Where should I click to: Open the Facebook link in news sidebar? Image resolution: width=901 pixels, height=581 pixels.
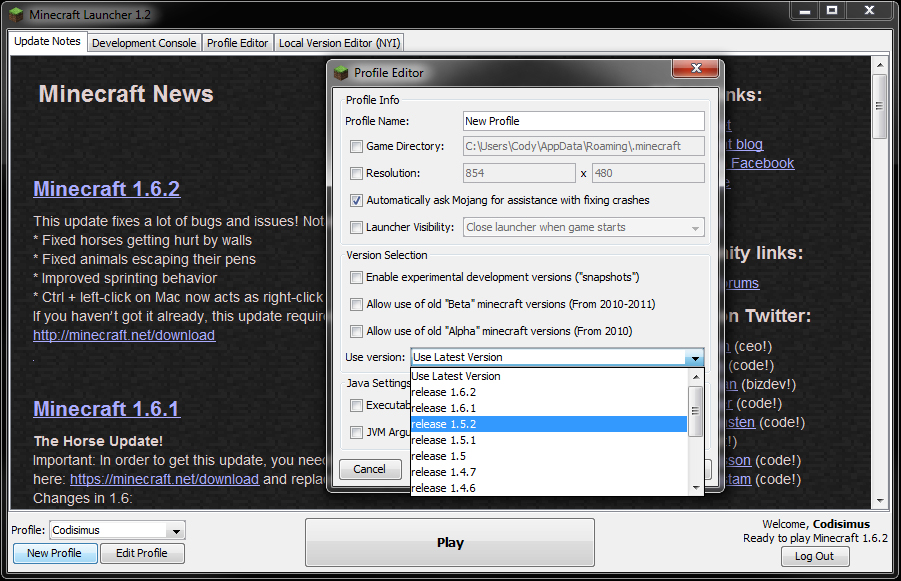tap(763, 163)
